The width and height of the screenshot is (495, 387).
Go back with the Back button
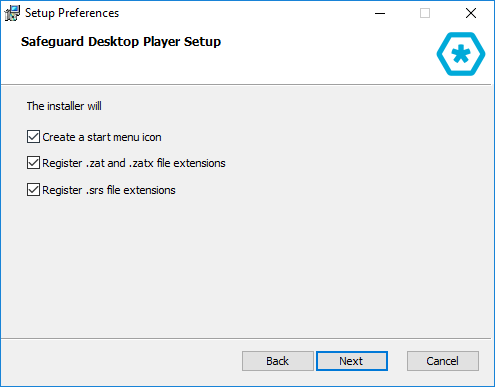click(278, 361)
